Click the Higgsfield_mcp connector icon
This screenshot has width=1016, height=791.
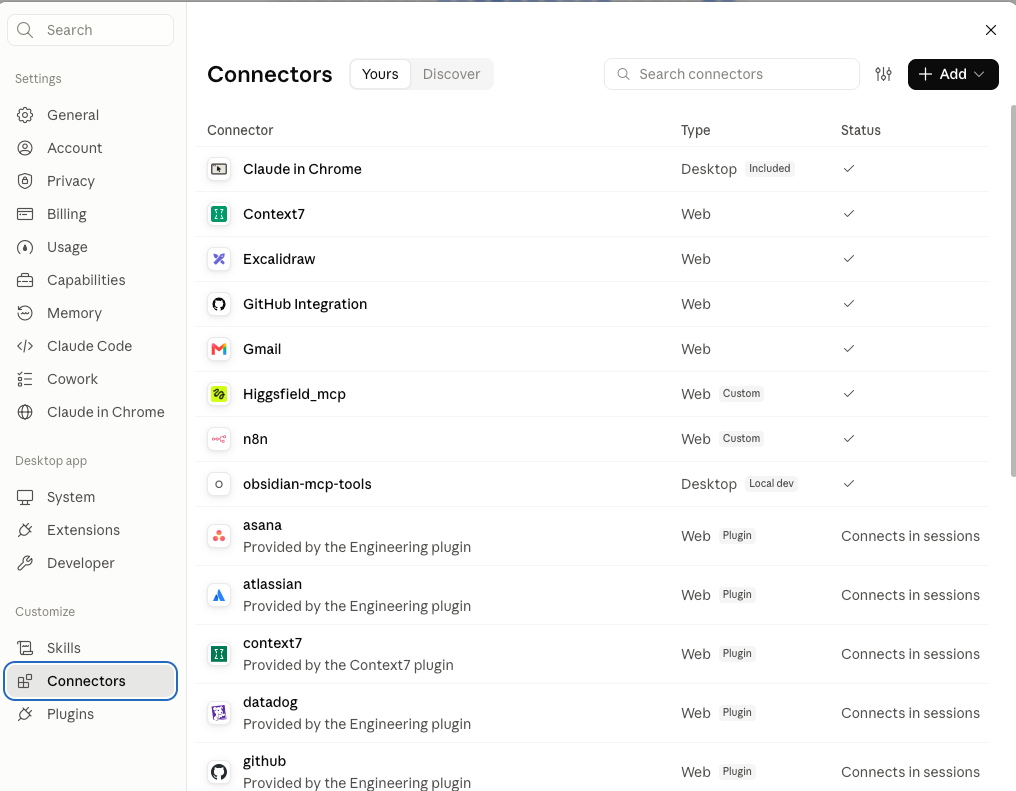point(219,394)
